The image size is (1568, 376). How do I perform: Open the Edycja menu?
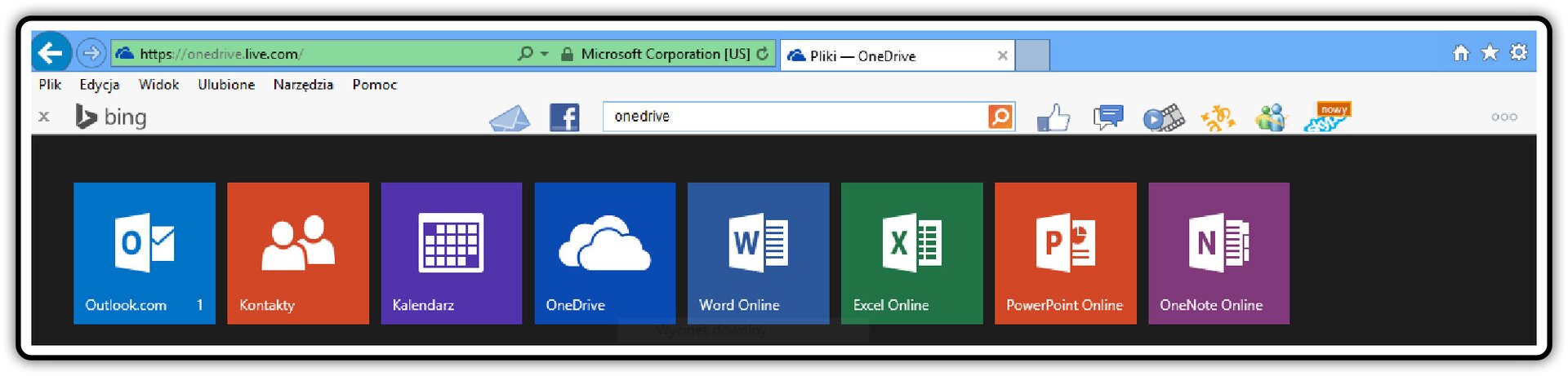click(100, 84)
